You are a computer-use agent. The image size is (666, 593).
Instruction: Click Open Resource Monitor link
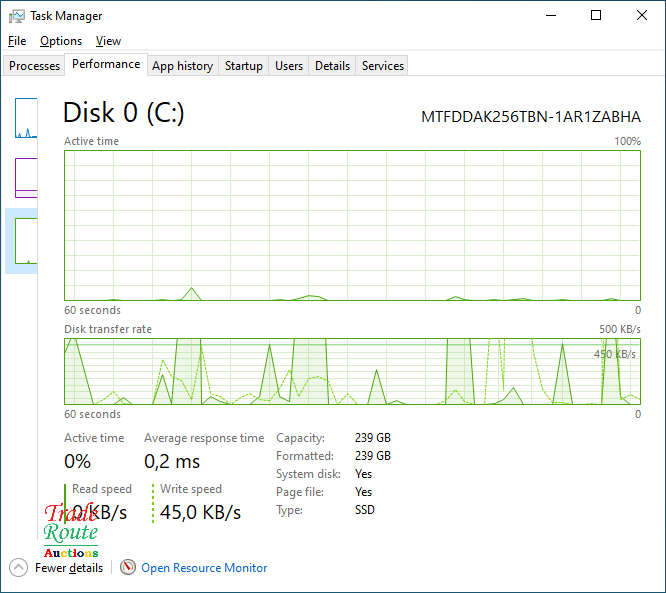204,568
